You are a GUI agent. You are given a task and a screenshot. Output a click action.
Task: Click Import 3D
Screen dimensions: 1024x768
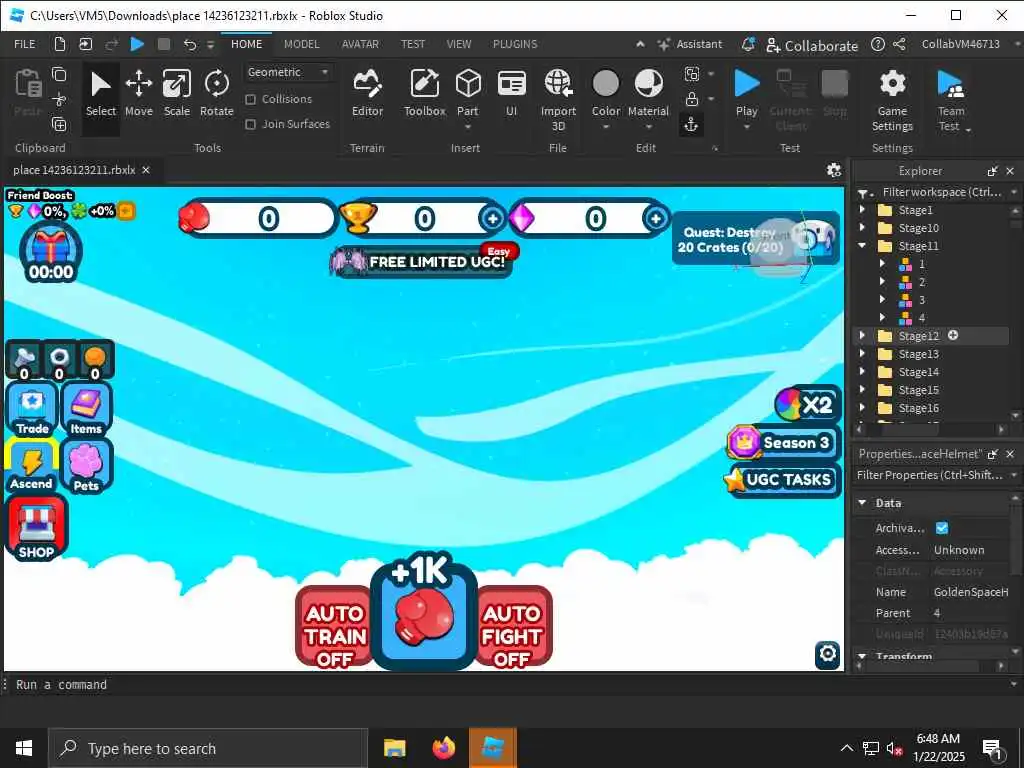click(x=558, y=99)
